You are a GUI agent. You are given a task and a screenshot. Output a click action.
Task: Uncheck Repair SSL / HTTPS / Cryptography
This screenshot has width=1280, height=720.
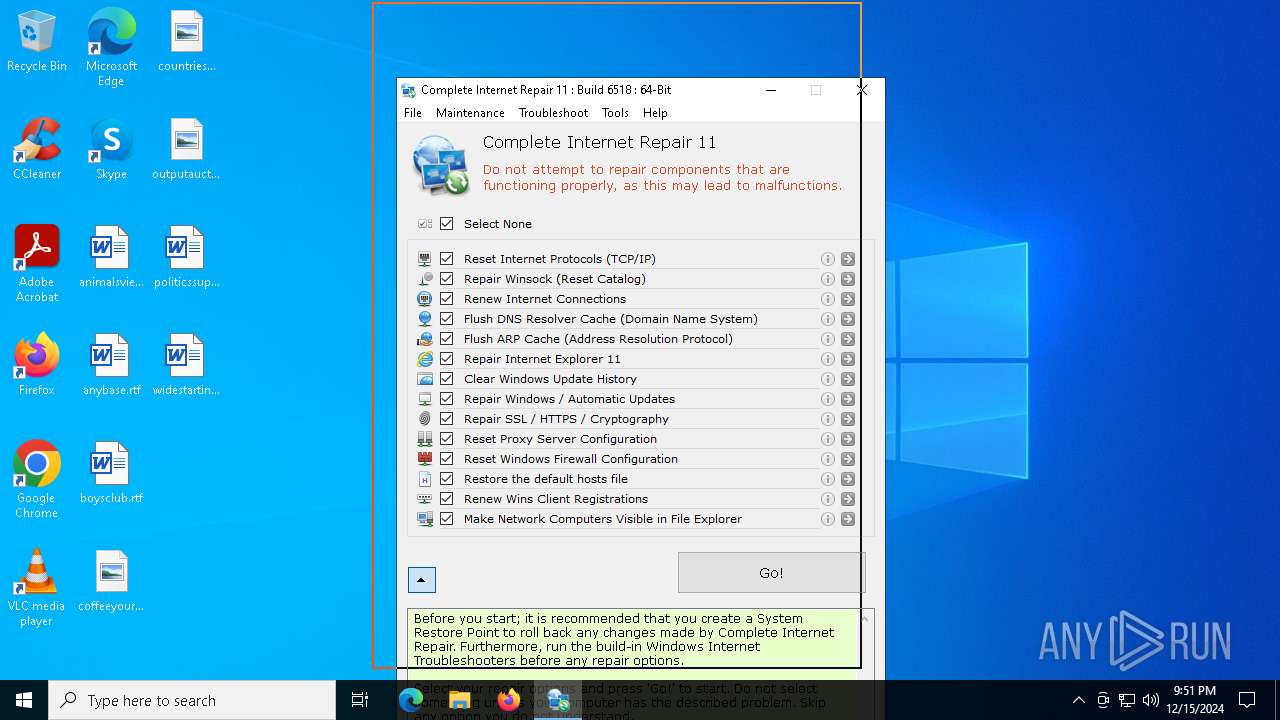point(447,419)
